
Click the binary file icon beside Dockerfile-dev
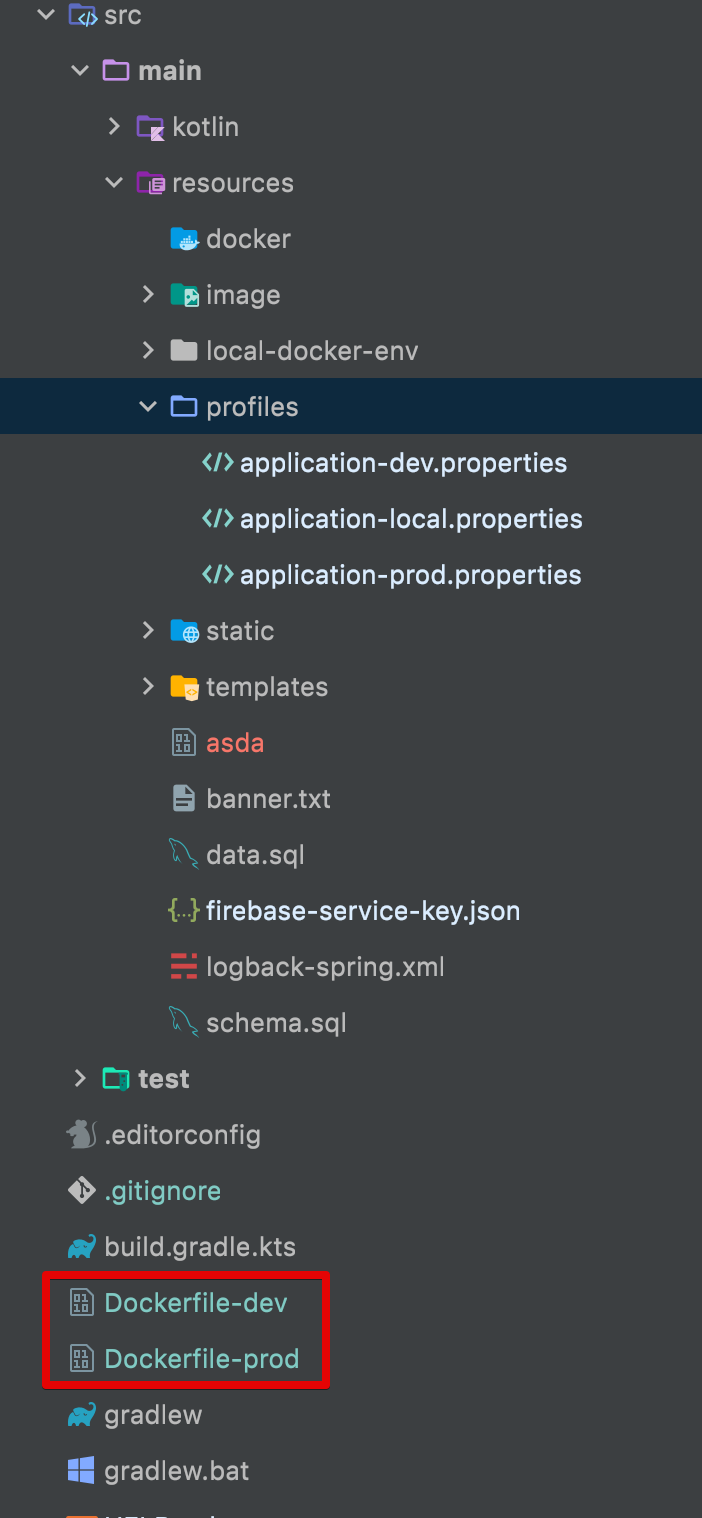[x=82, y=1303]
